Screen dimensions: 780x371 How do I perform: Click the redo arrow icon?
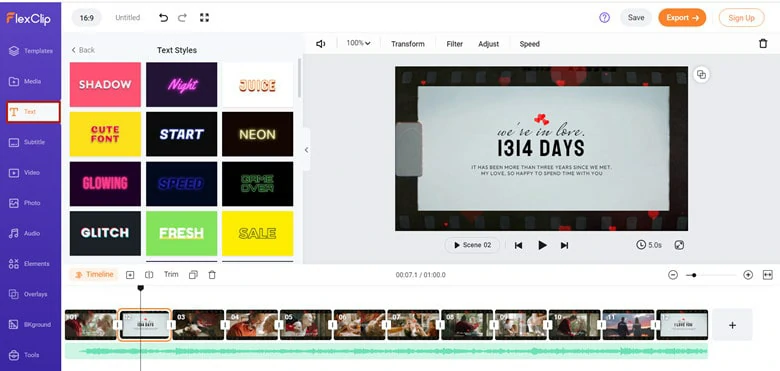click(183, 18)
